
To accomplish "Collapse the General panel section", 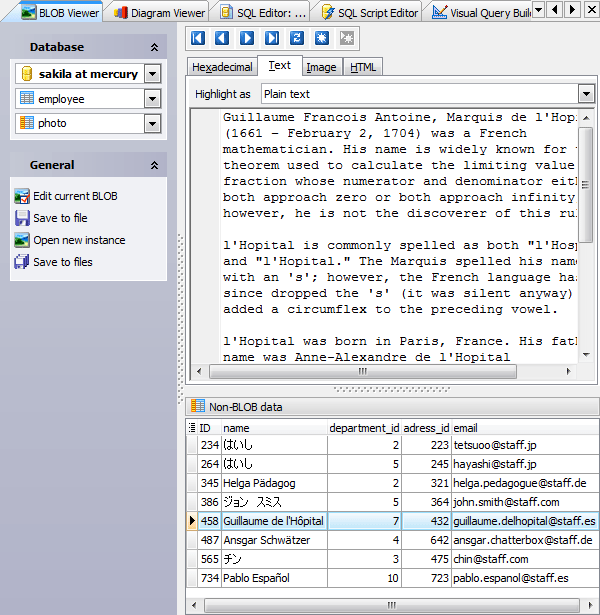I will [154, 165].
